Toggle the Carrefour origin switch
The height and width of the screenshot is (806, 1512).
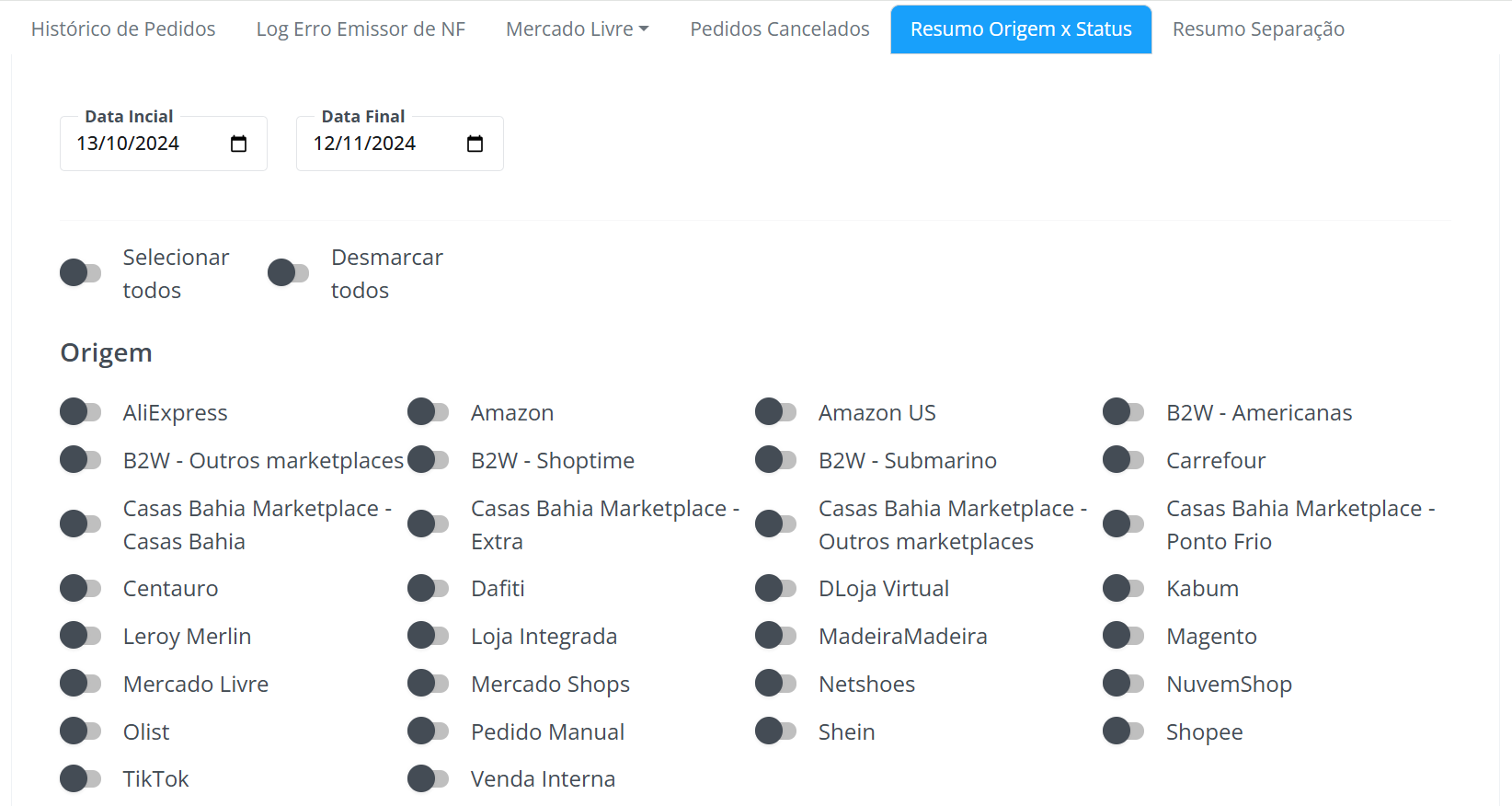1124,460
